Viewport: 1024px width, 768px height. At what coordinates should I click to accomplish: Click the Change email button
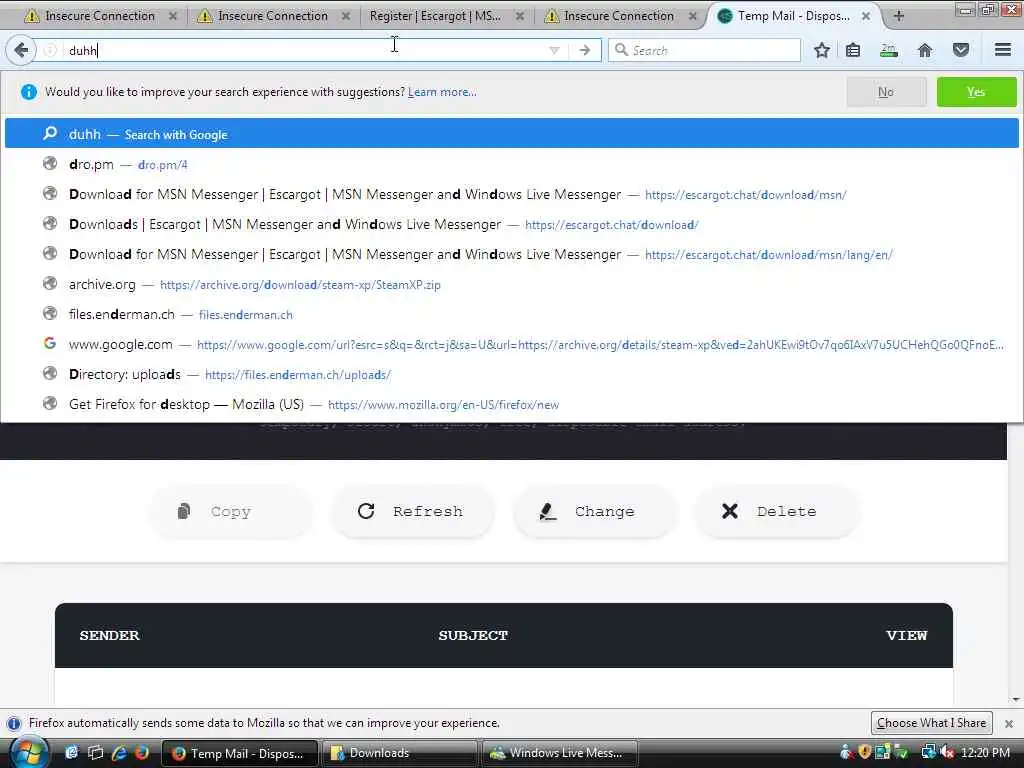pos(594,511)
